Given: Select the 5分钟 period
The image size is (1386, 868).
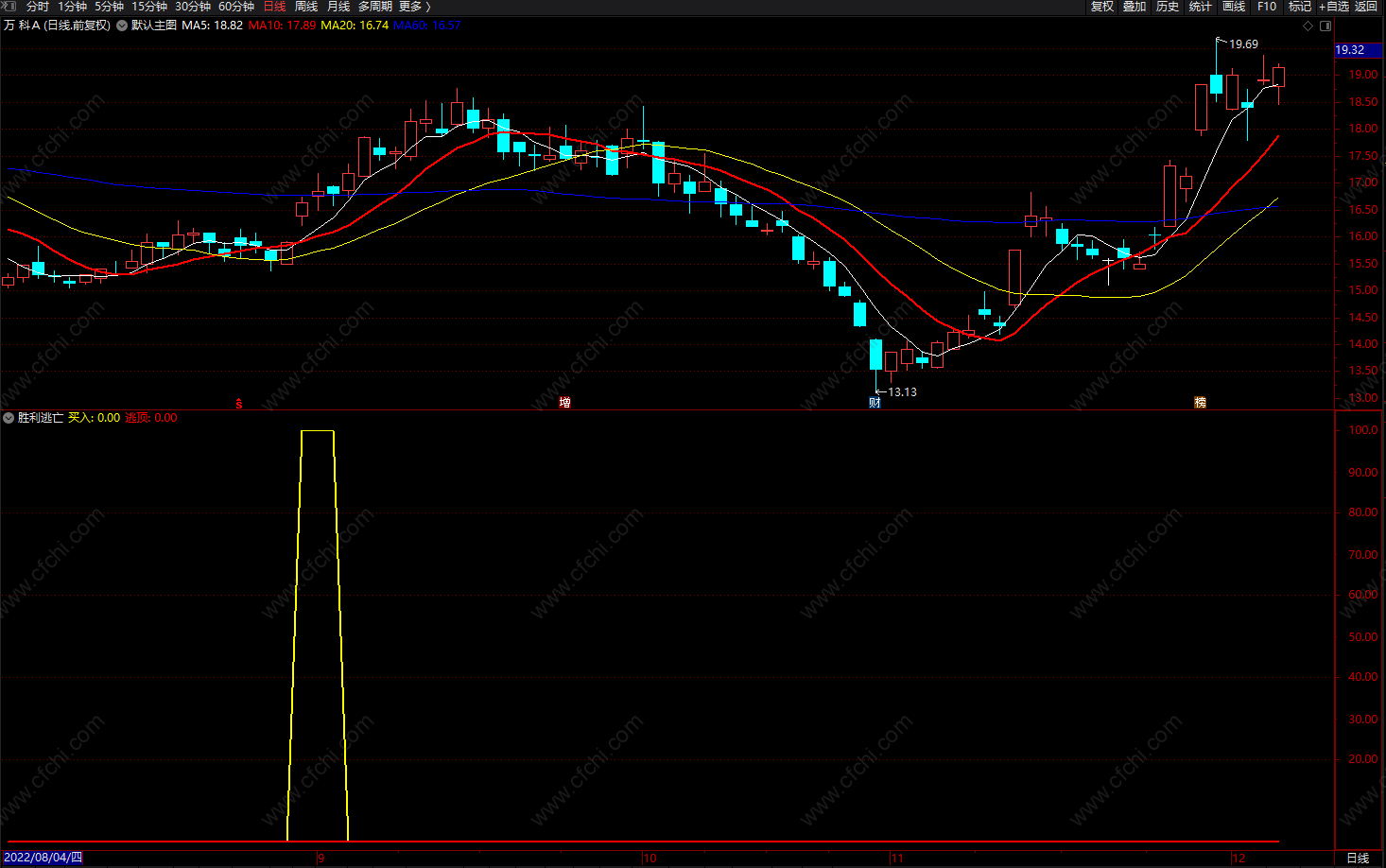Looking at the screenshot, I should [x=110, y=6].
